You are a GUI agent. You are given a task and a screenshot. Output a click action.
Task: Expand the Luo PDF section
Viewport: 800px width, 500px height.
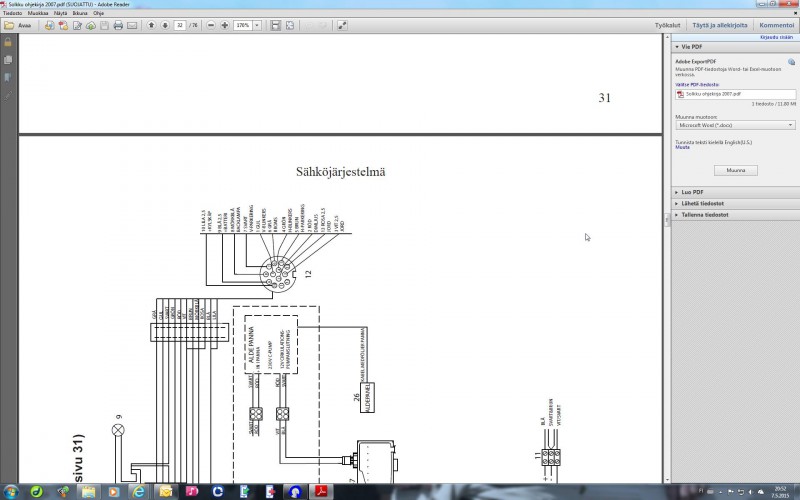(690, 191)
